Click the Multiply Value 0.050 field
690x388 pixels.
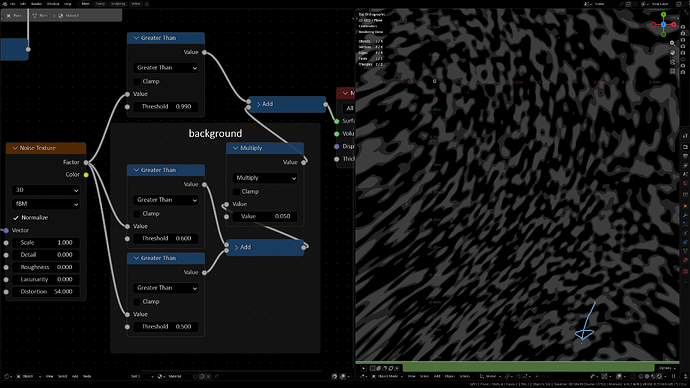(265, 216)
